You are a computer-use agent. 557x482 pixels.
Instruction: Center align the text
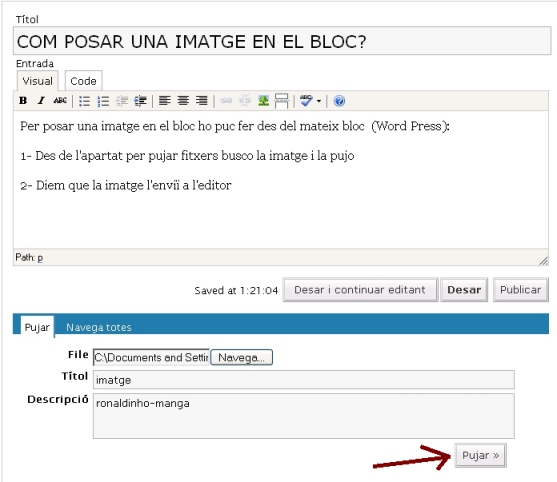pyautogui.click(x=183, y=101)
